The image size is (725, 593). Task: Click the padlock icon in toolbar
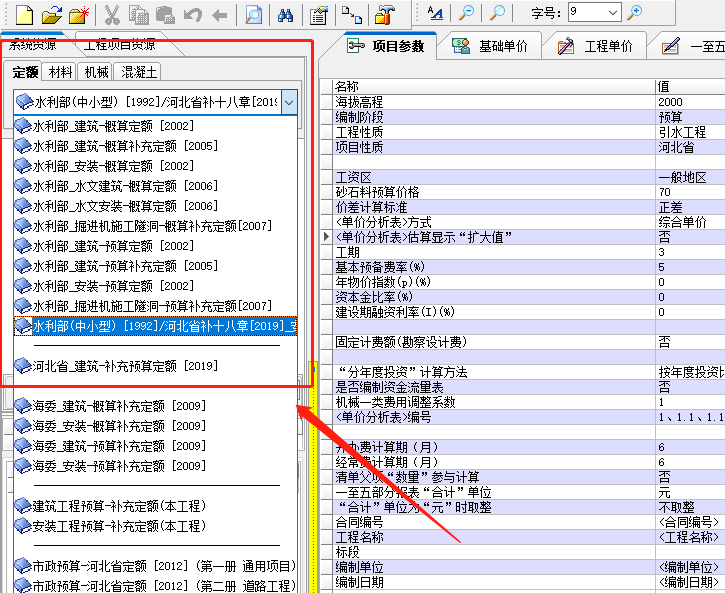coord(384,14)
